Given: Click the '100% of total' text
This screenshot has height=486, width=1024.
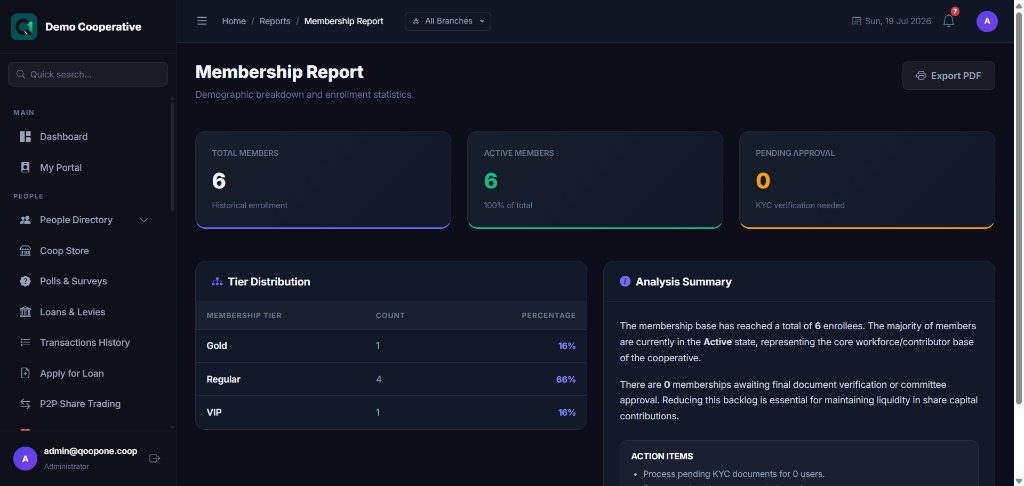Looking at the screenshot, I should click(x=508, y=205).
